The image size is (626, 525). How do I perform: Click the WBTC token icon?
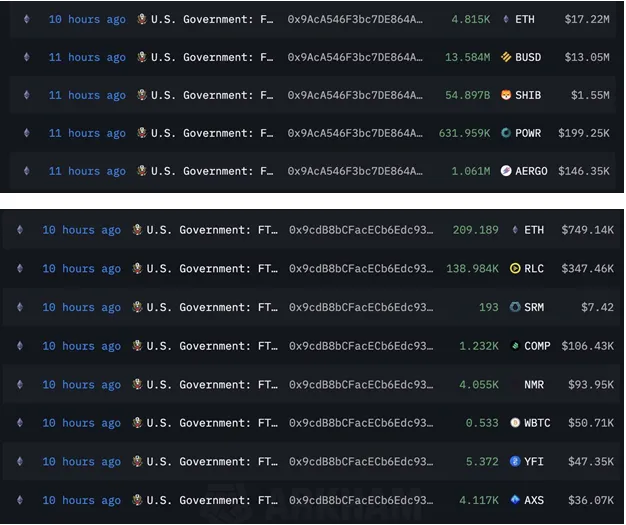pos(515,423)
